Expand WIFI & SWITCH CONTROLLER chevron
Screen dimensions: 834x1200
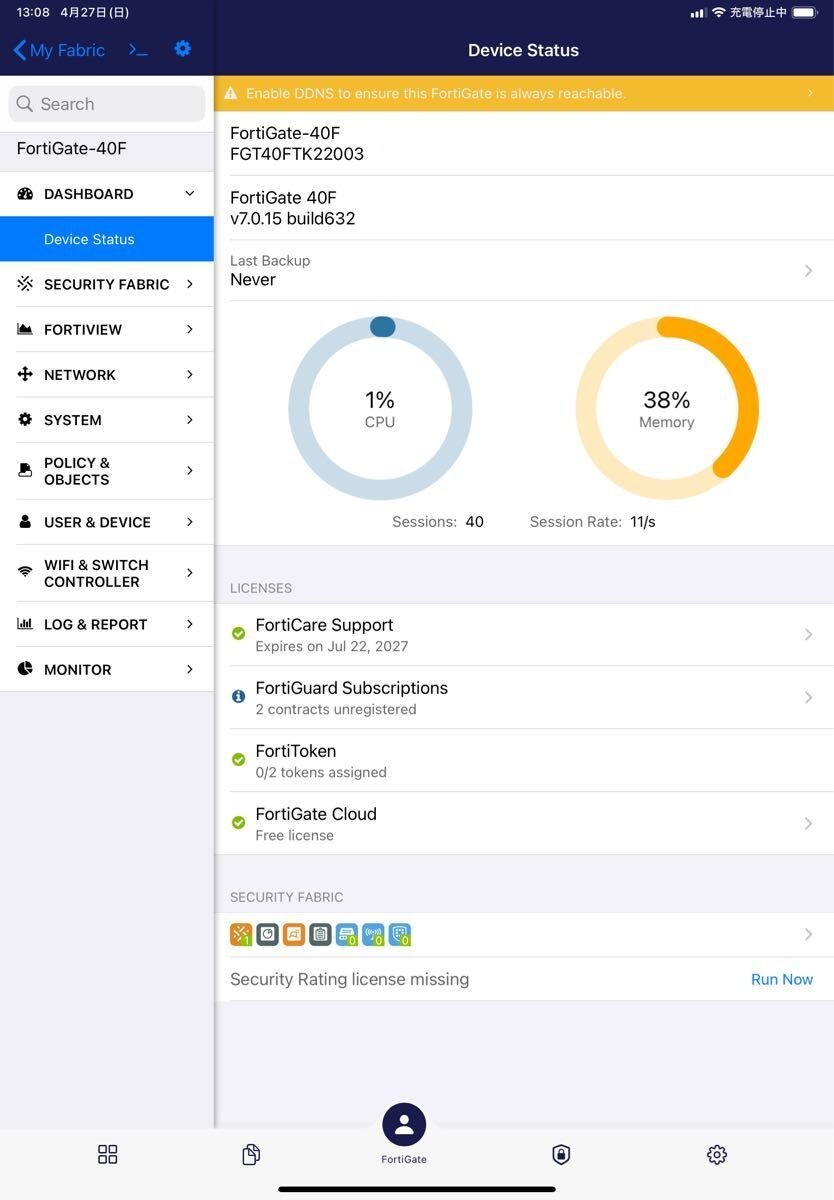pos(190,572)
